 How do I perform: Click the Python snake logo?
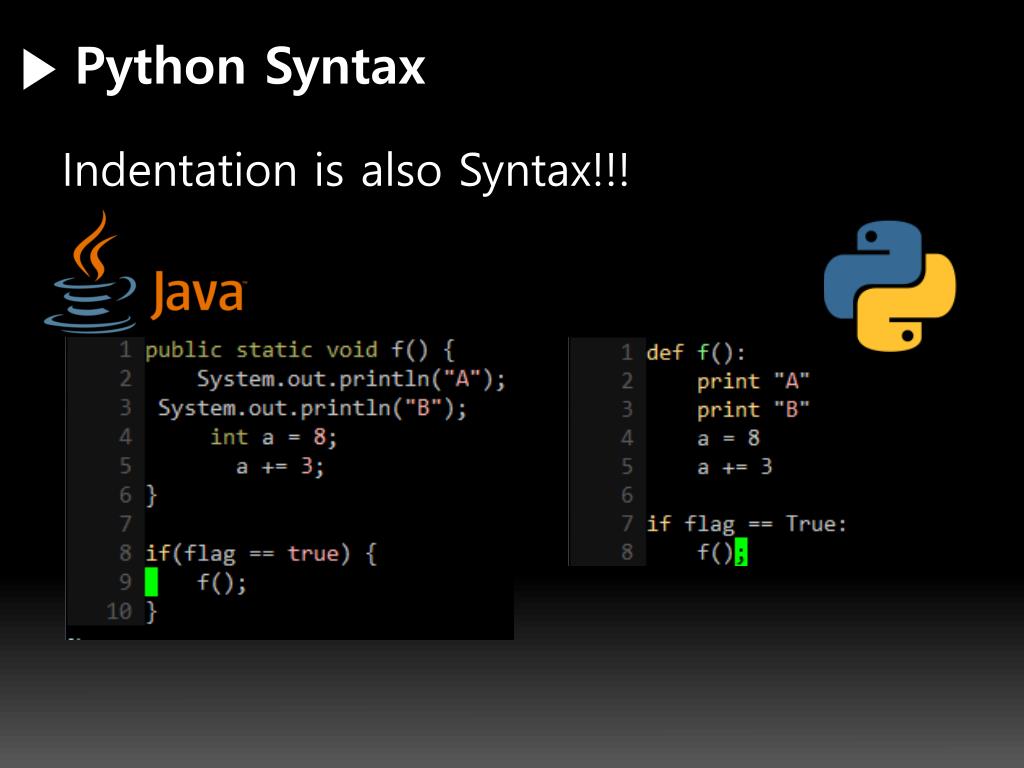[889, 285]
